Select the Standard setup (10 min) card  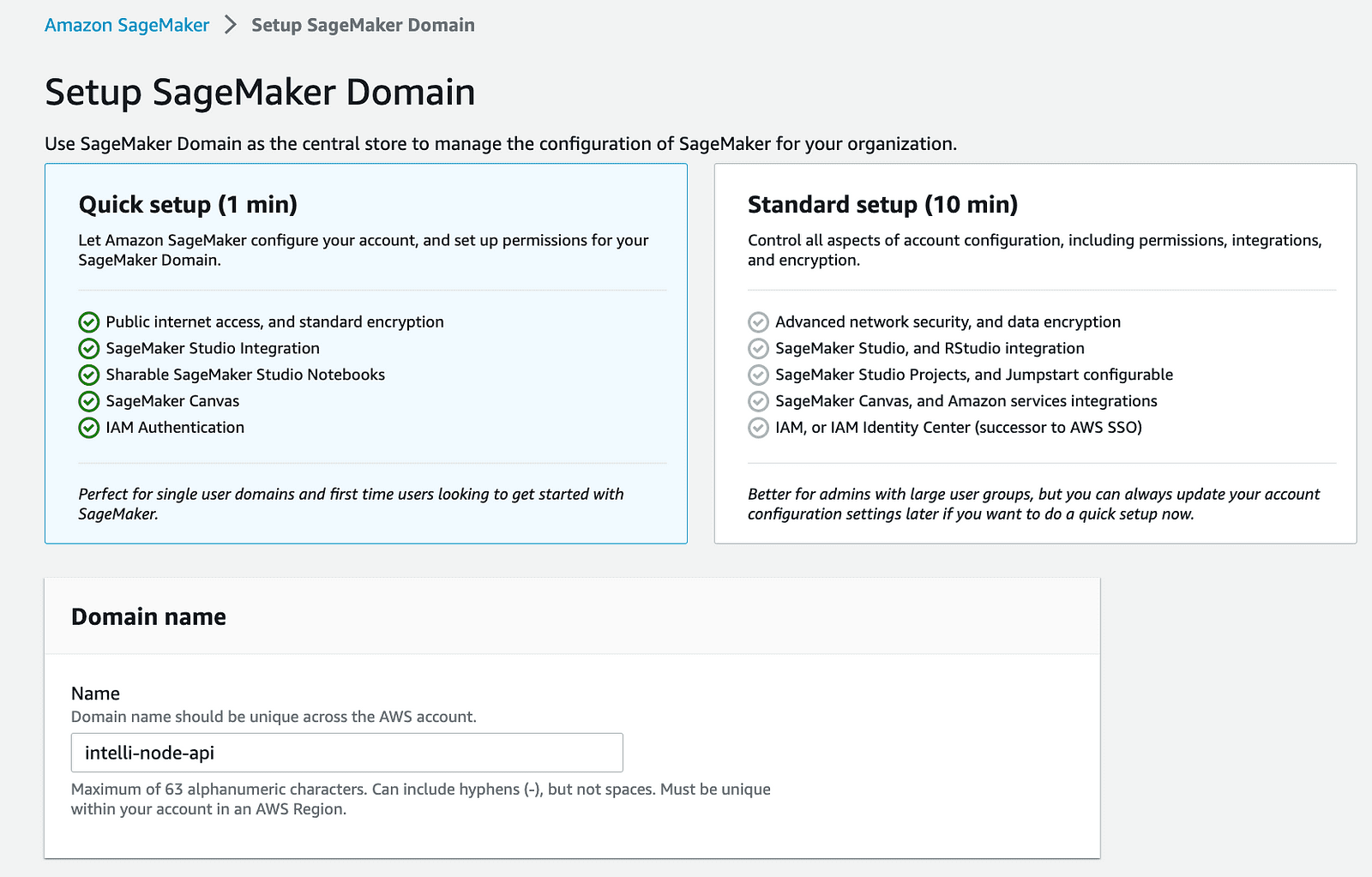tap(1035, 353)
